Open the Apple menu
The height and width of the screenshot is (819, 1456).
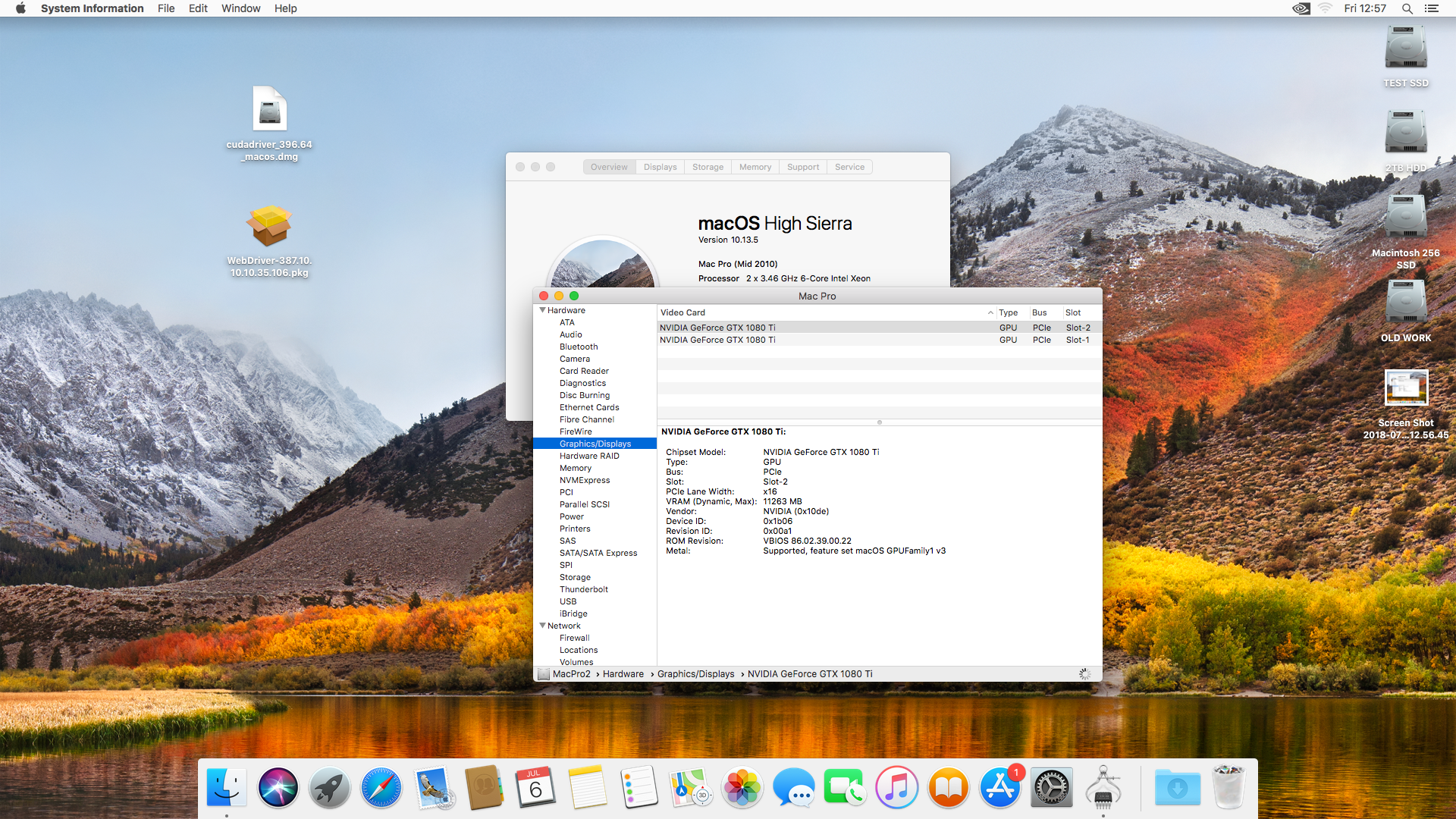[20, 8]
